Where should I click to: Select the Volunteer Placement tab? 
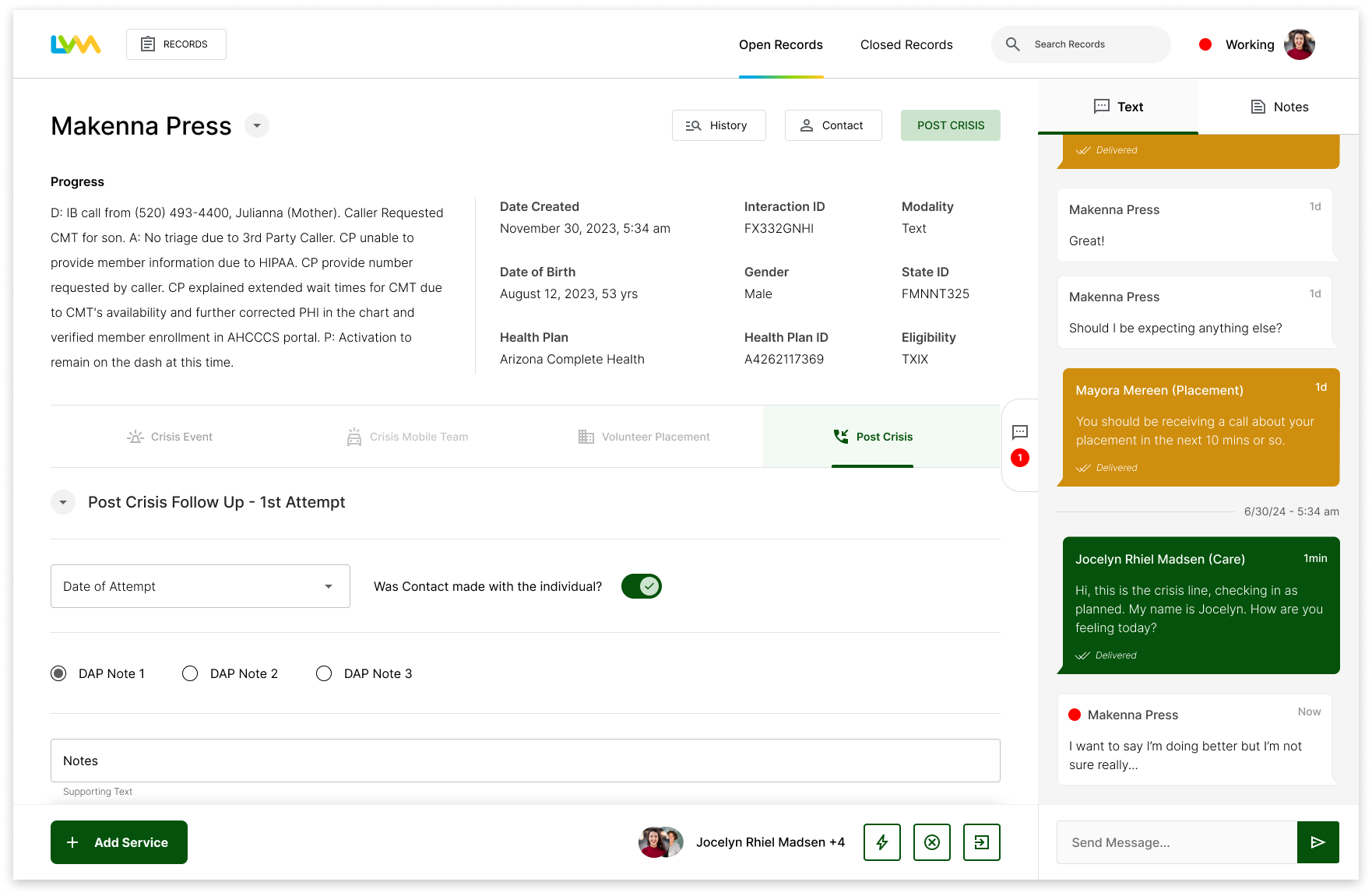coord(645,437)
